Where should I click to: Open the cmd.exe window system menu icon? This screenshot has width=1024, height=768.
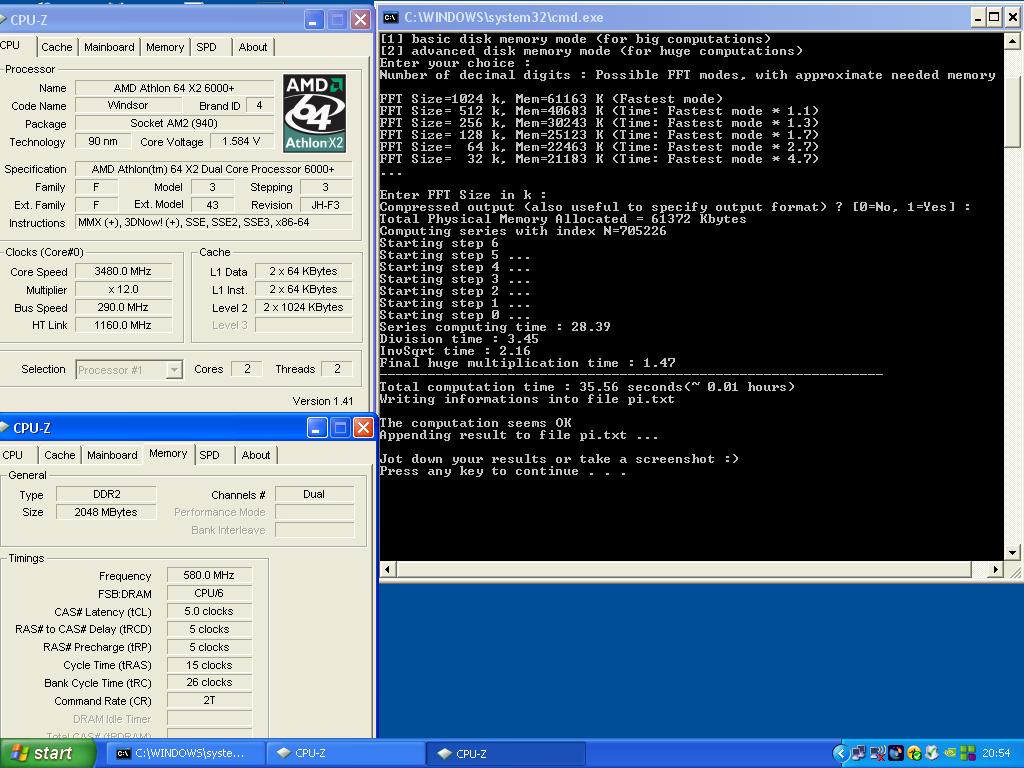coord(391,18)
